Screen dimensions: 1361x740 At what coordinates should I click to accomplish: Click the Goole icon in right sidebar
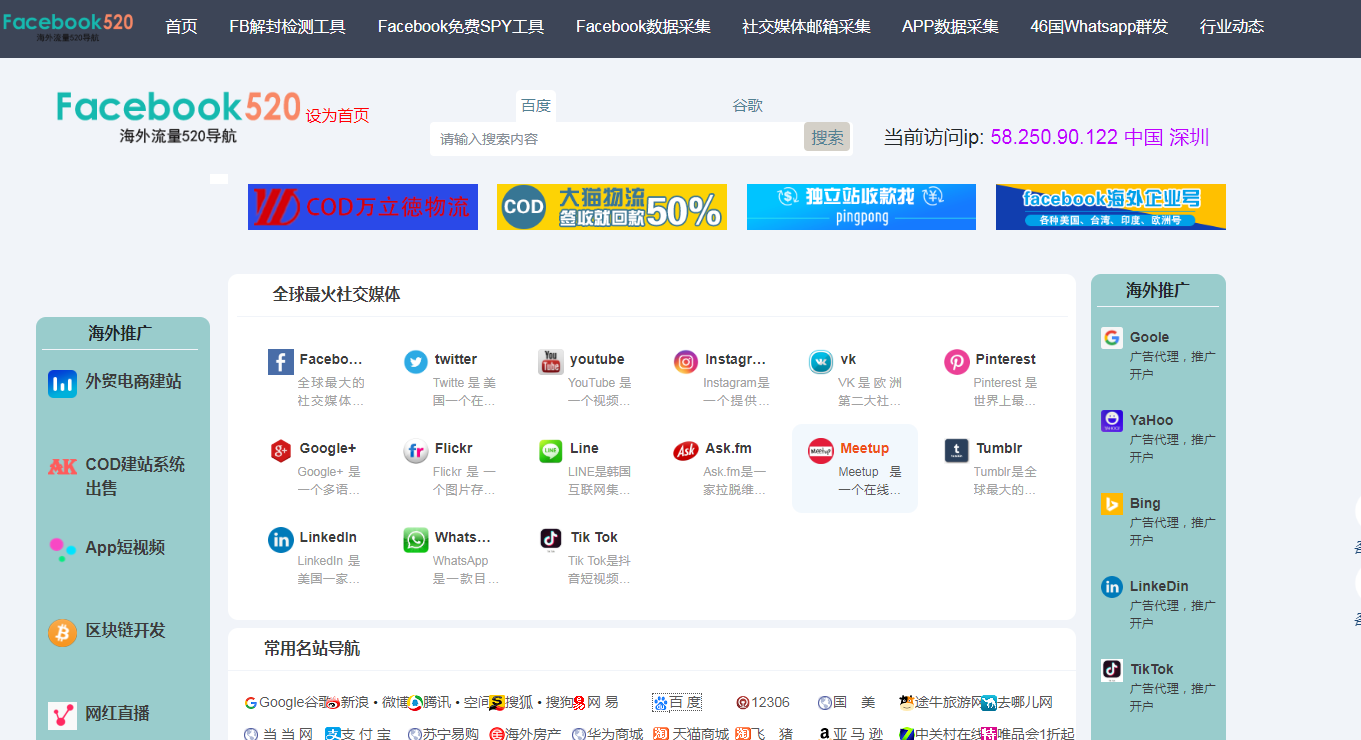pos(1112,338)
